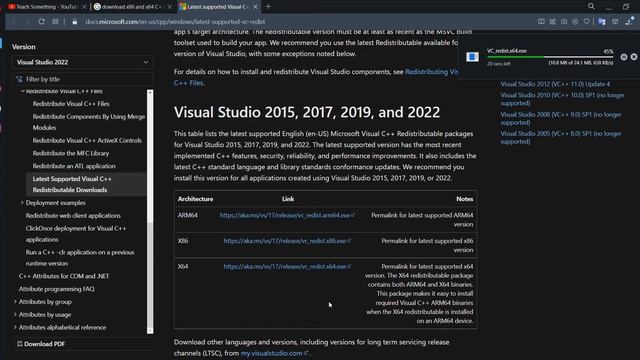The height and width of the screenshot is (360, 640).
Task: Open Redistribute web client applications
Action: [73, 216]
